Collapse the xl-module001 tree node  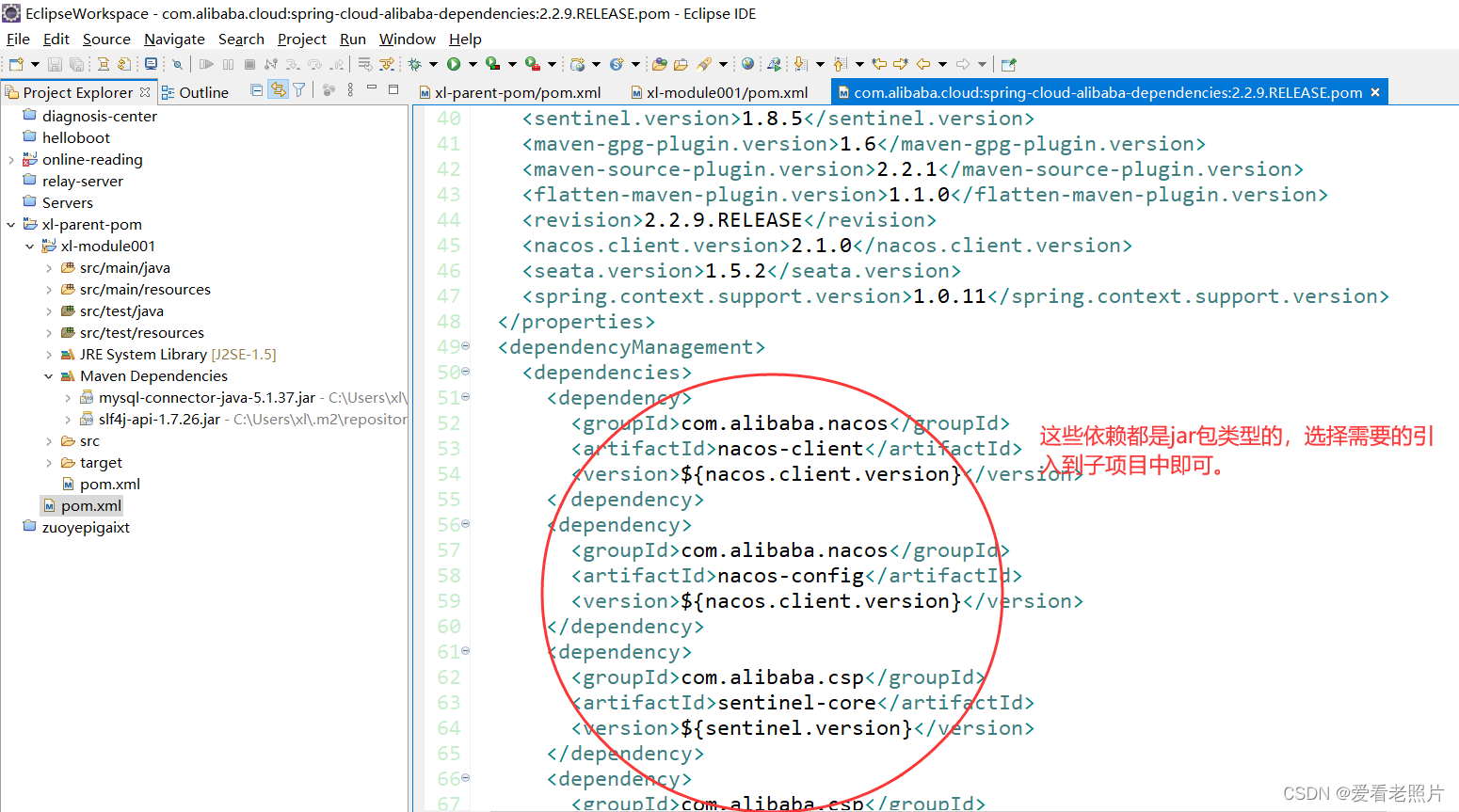tap(30, 247)
